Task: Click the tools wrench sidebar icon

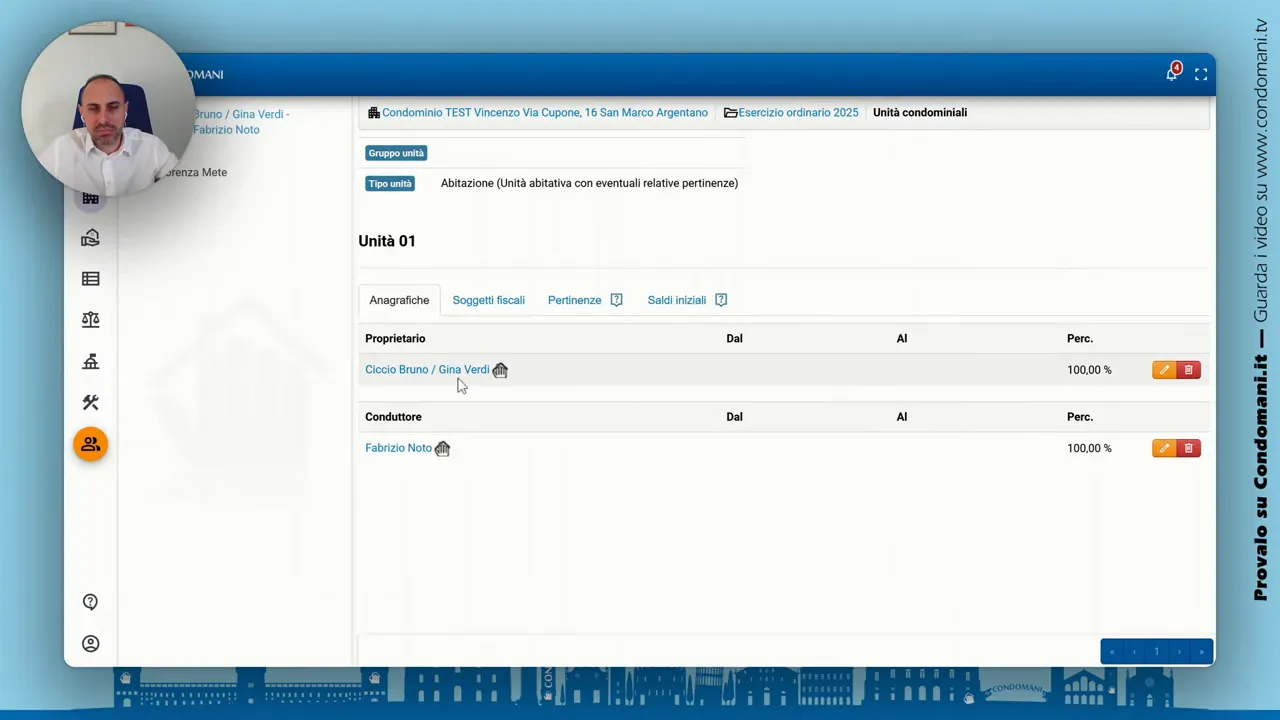Action: [x=91, y=402]
